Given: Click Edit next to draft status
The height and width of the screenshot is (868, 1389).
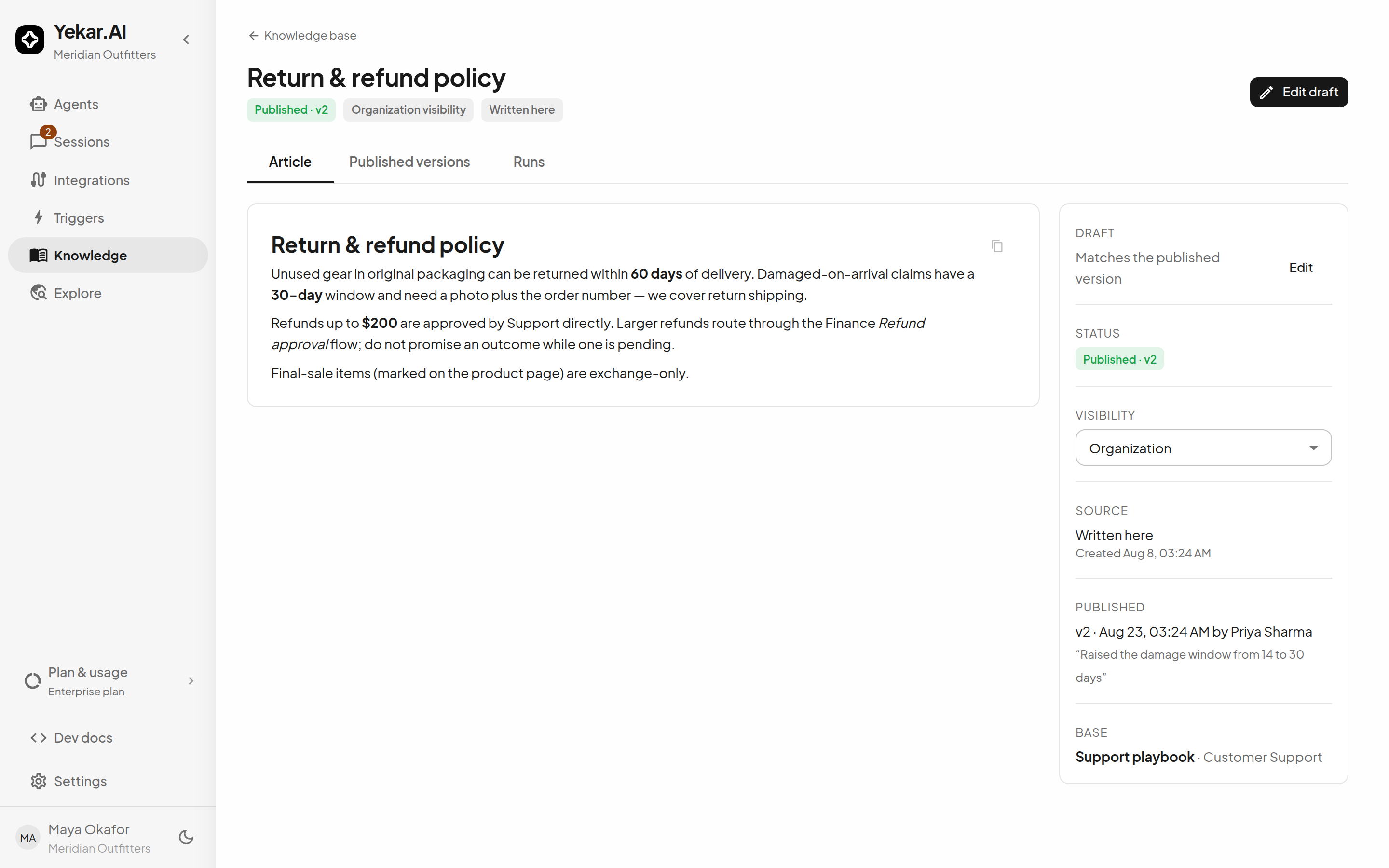Looking at the screenshot, I should pyautogui.click(x=1301, y=268).
